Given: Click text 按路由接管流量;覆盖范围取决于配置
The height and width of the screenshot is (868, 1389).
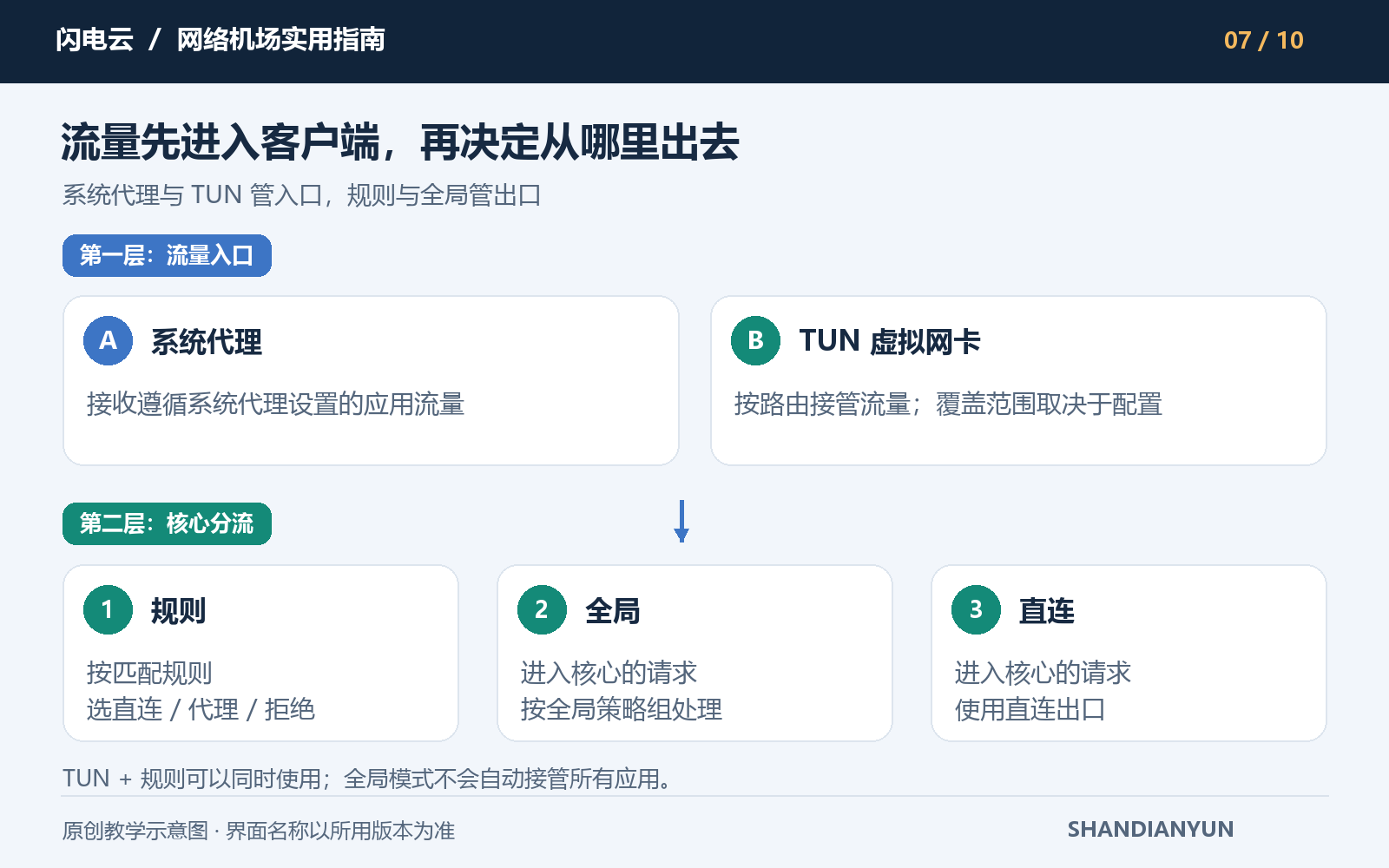Looking at the screenshot, I should [x=948, y=404].
